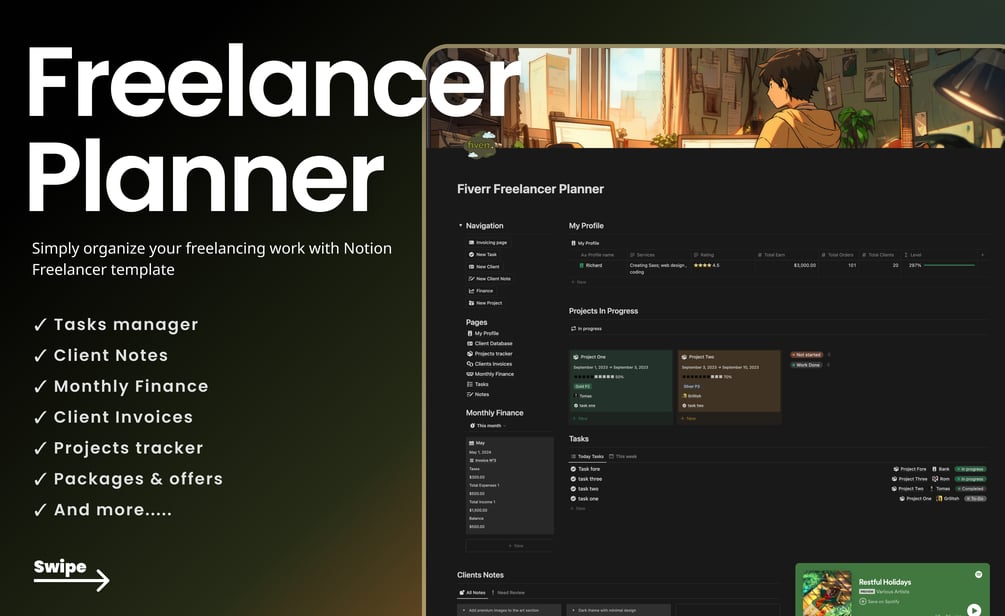Click the Spotify logo on Restful Holidays widget
Viewport: 1005px width, 616px height.
[978, 574]
